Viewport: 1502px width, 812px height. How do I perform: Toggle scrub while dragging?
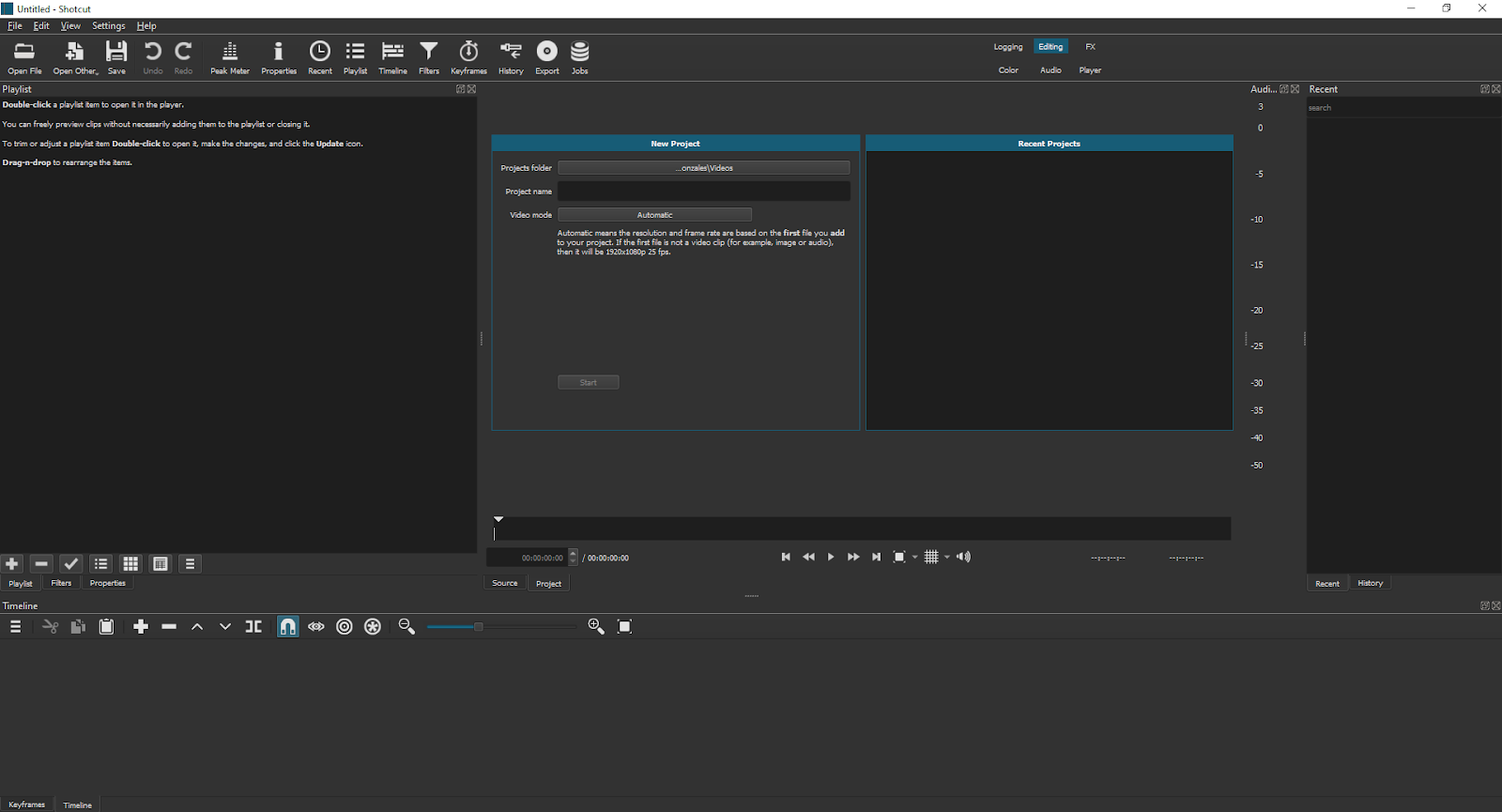pyautogui.click(x=316, y=626)
